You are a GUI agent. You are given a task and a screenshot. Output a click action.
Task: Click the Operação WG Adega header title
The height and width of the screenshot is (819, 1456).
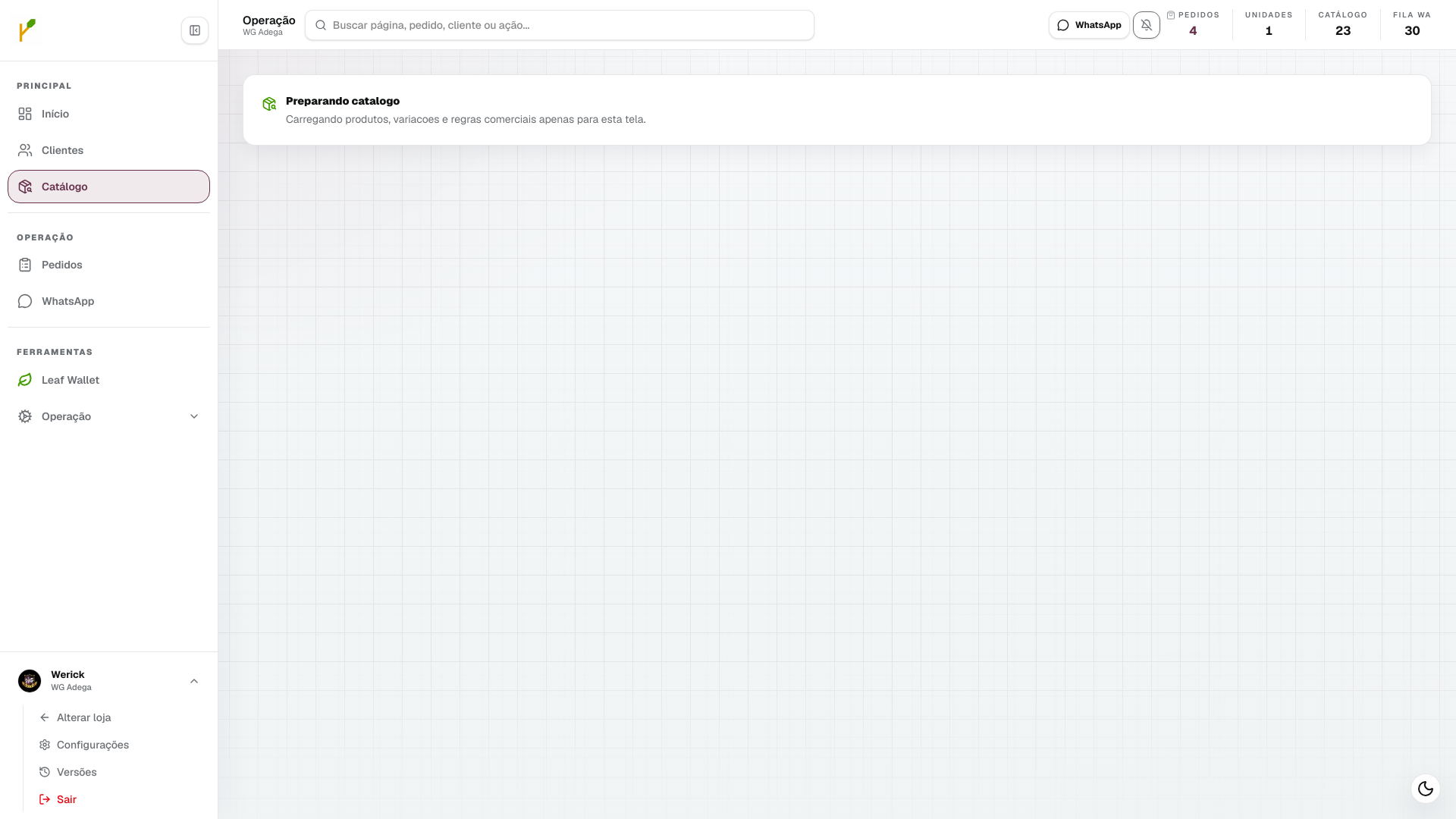269,25
